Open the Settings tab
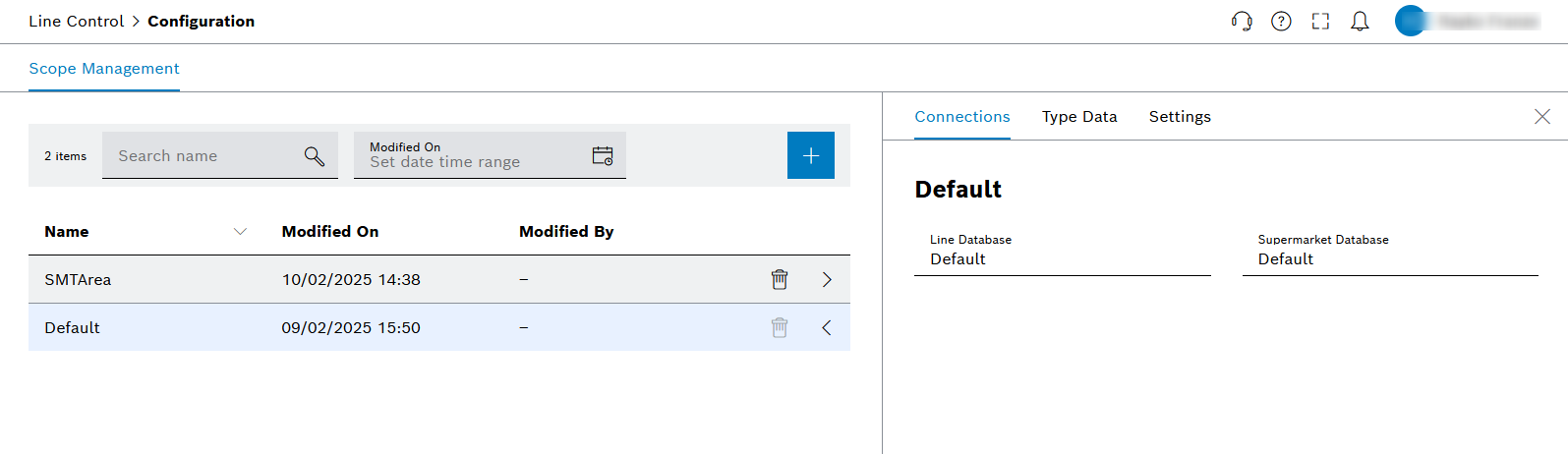Viewport: 1568px width, 454px height. 1180,117
